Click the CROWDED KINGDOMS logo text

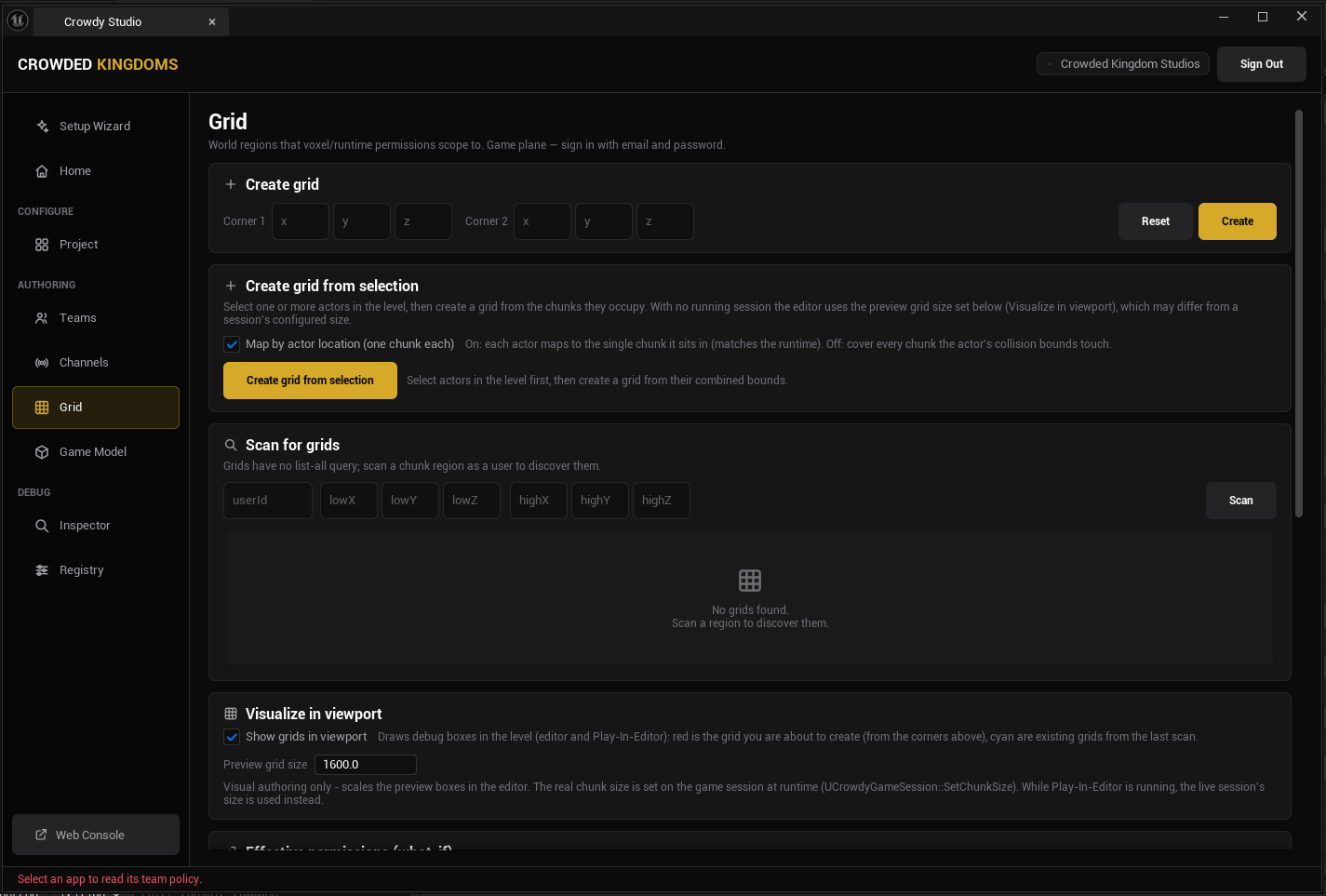click(x=98, y=64)
